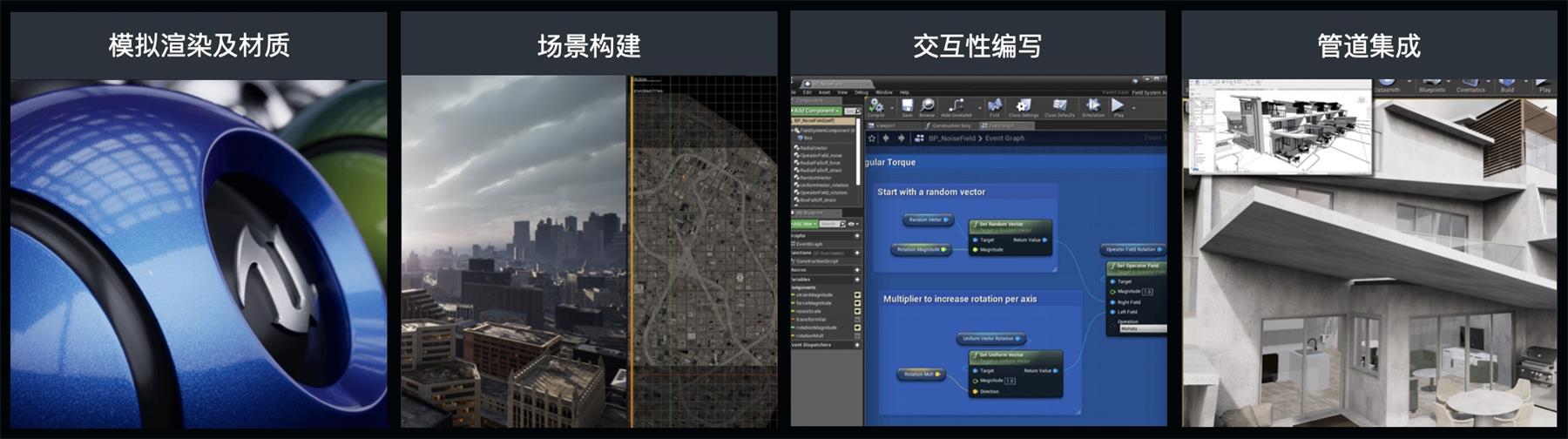Select the Random Vector variable node
1568x439 pixels.
click(x=928, y=219)
